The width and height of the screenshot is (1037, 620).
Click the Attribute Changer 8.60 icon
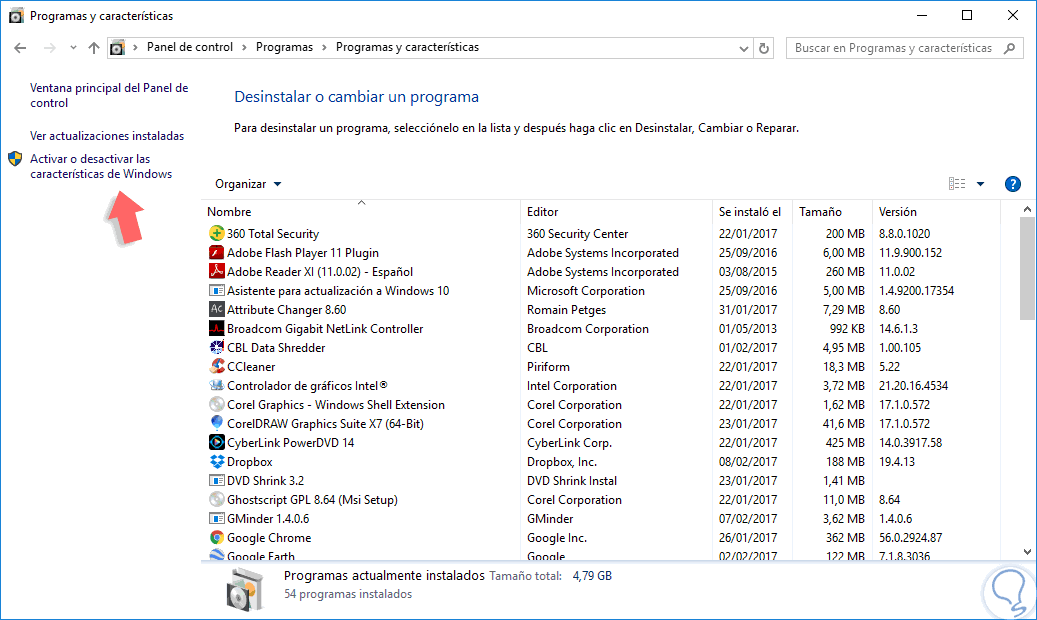(216, 309)
